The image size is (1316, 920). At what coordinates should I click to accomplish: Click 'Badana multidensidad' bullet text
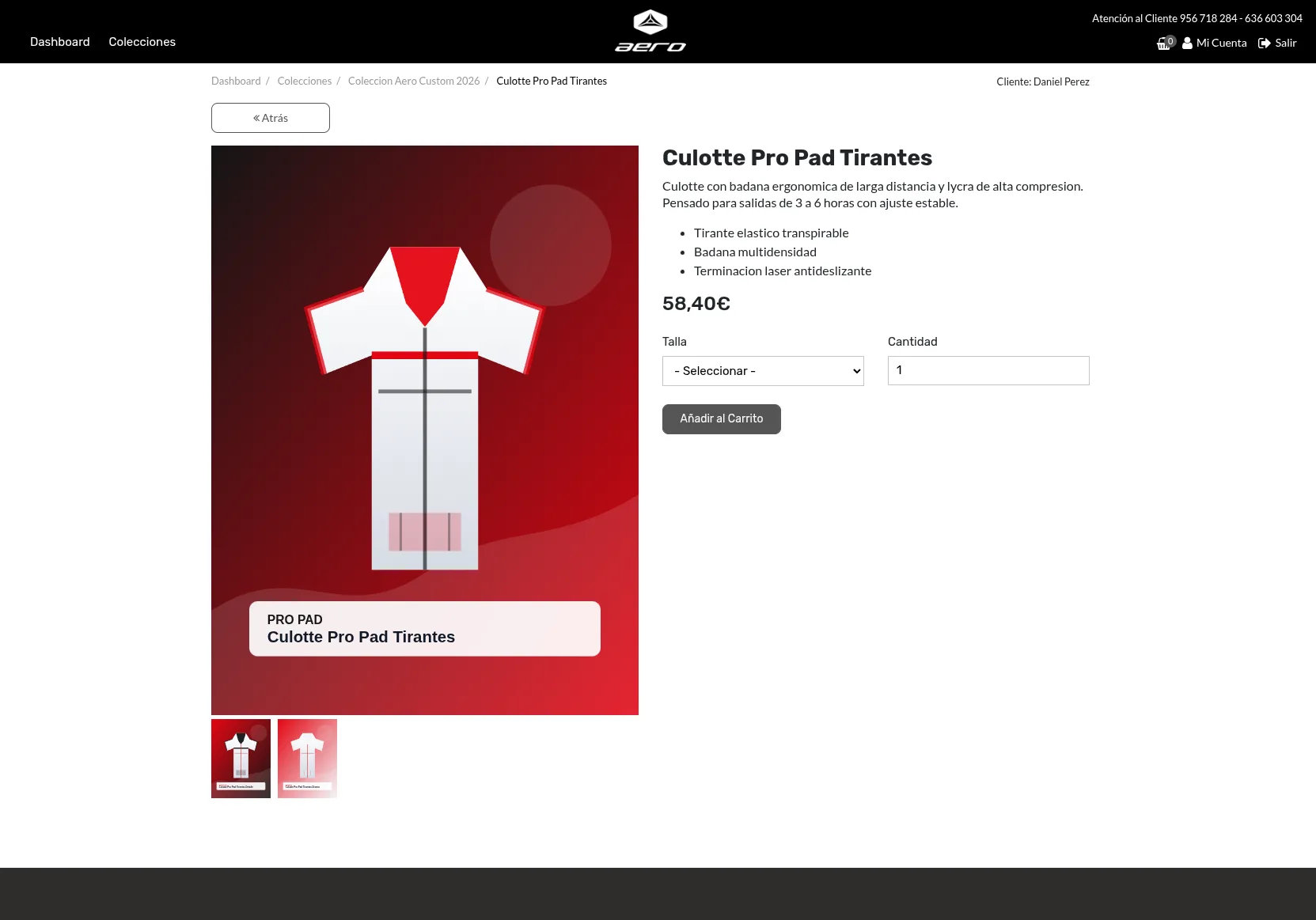coord(755,252)
